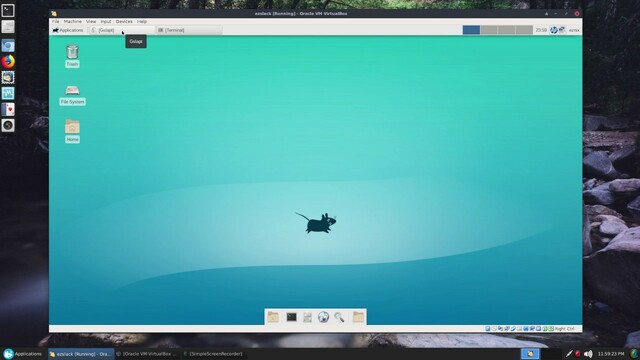Open the gray file manager icon in host dock
The width and height of the screenshot is (640, 360).
(x=8, y=27)
